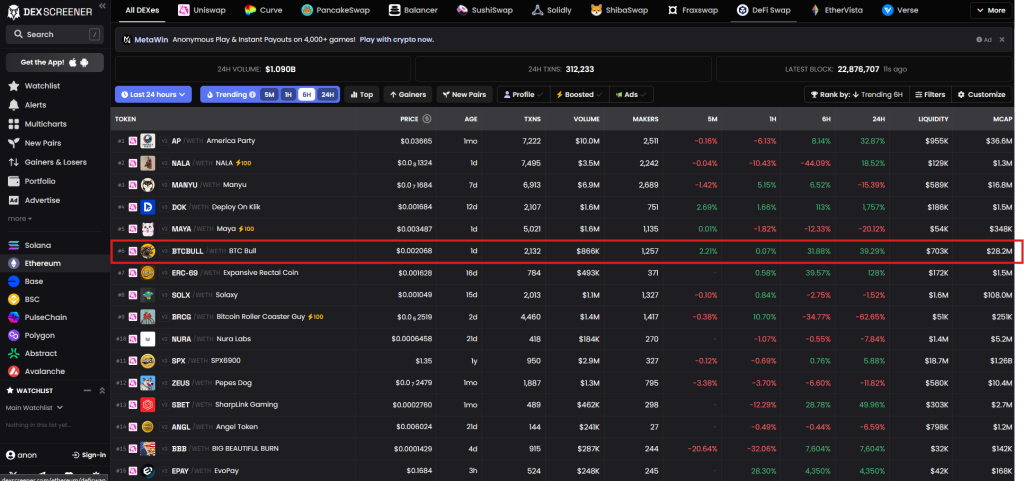The height and width of the screenshot is (481, 1024).
Task: Open Alerts bell icon
Action: [x=13, y=105]
